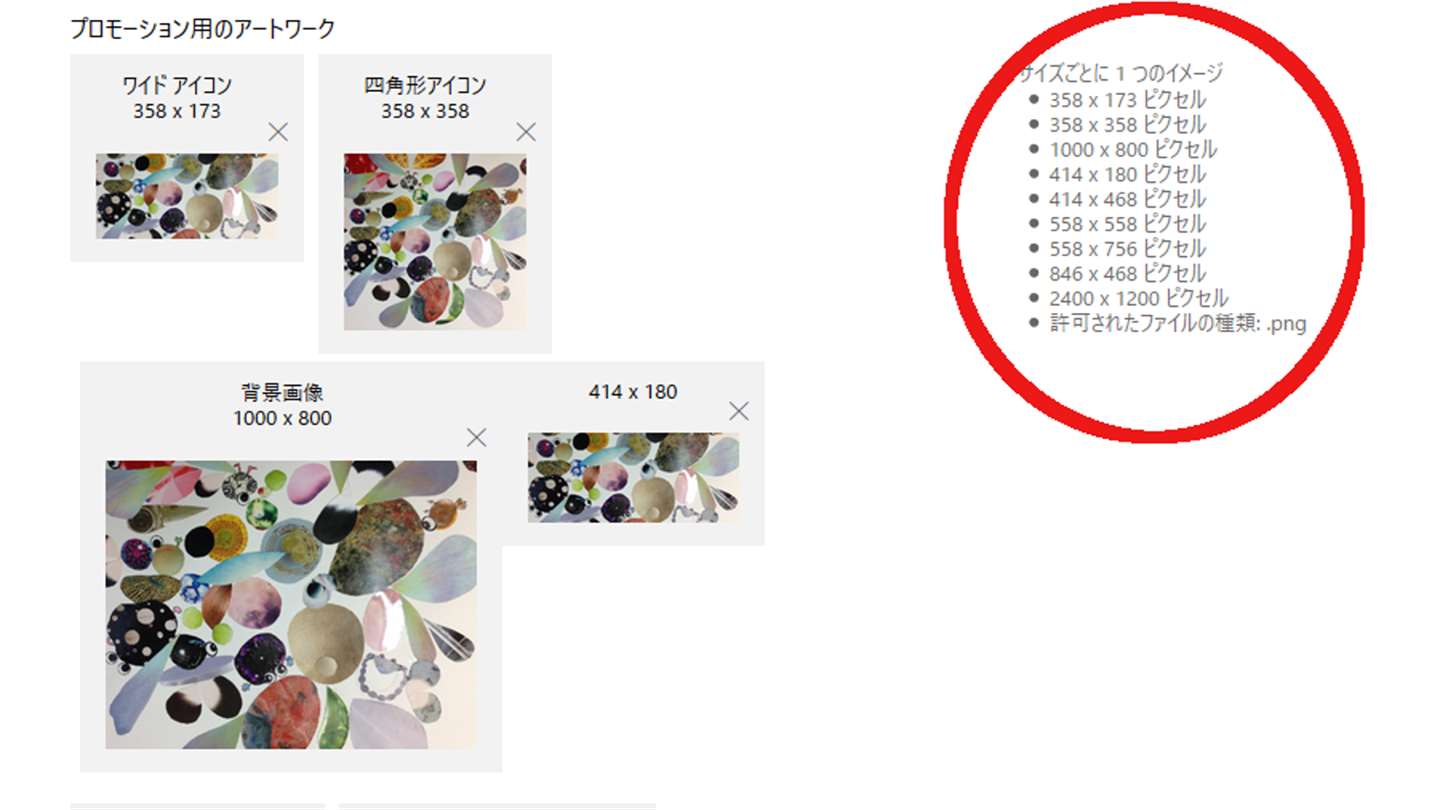Click the 四角形アイコン card title
1440x810 pixels.
click(x=425, y=86)
